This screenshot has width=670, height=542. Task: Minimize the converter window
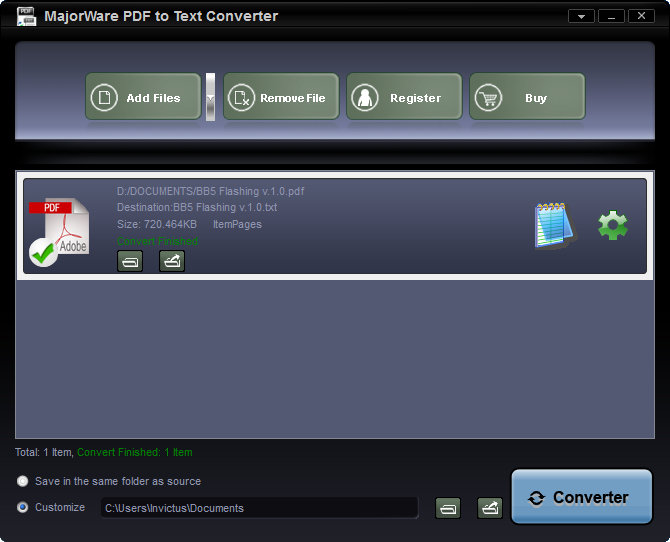tap(611, 16)
